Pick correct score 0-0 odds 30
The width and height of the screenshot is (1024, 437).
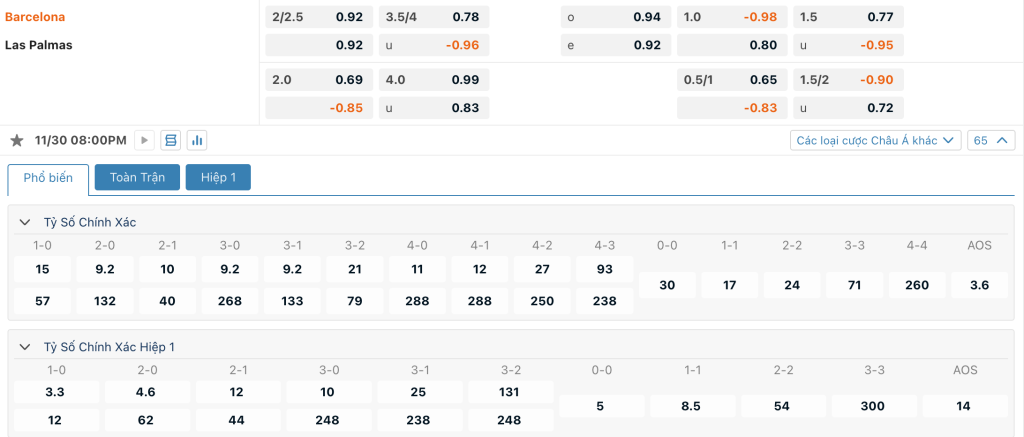667,285
